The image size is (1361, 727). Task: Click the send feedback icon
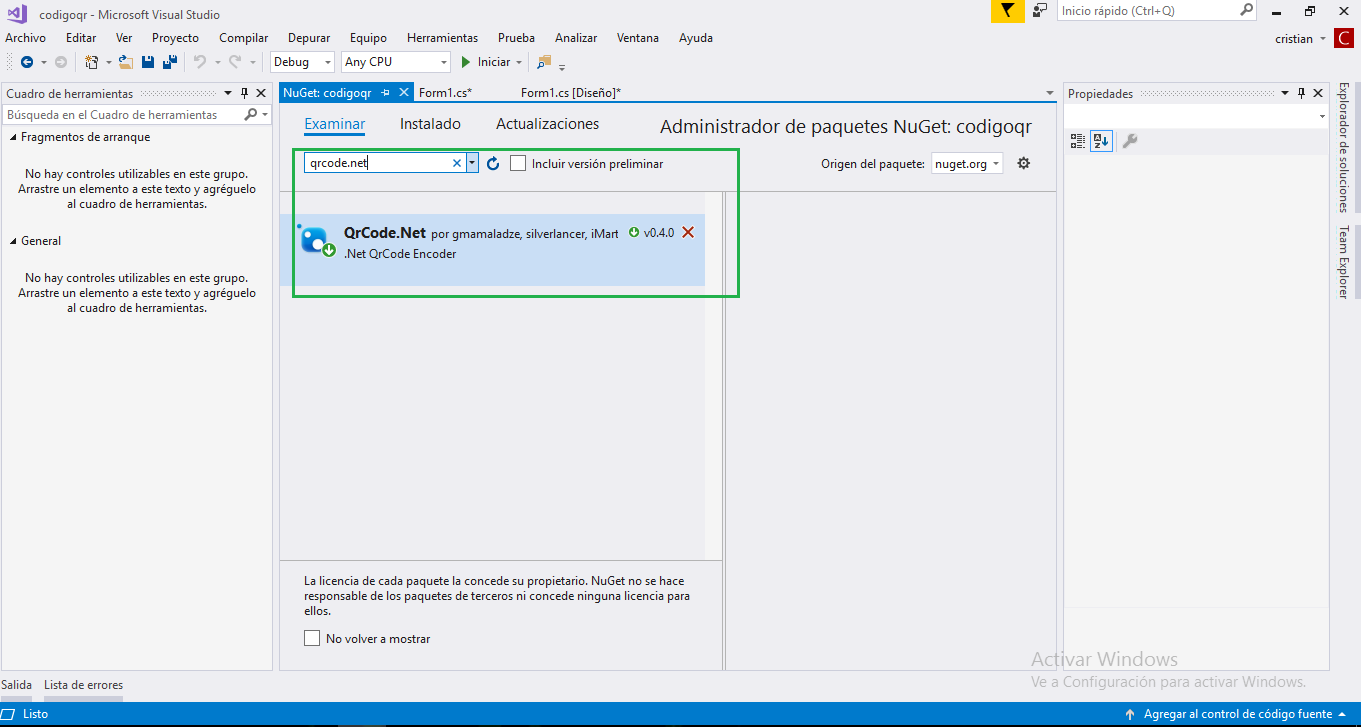[1041, 11]
